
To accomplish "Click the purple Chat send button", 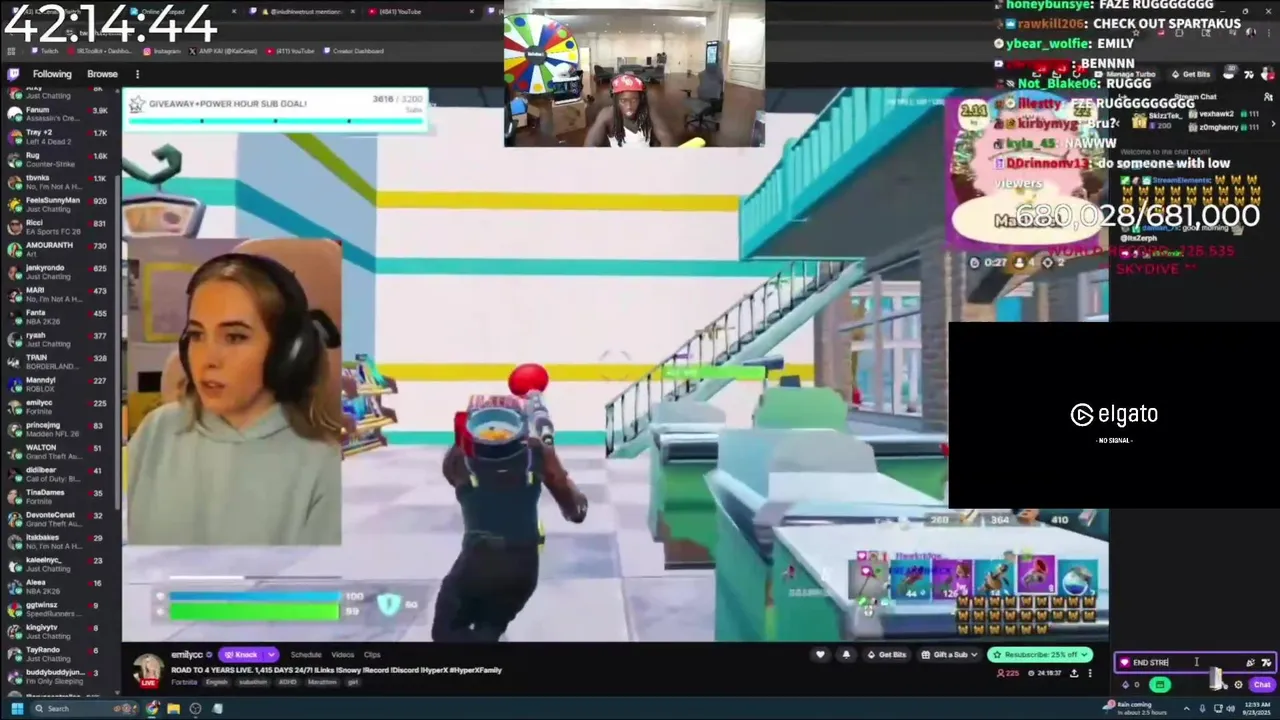I will [x=1262, y=685].
